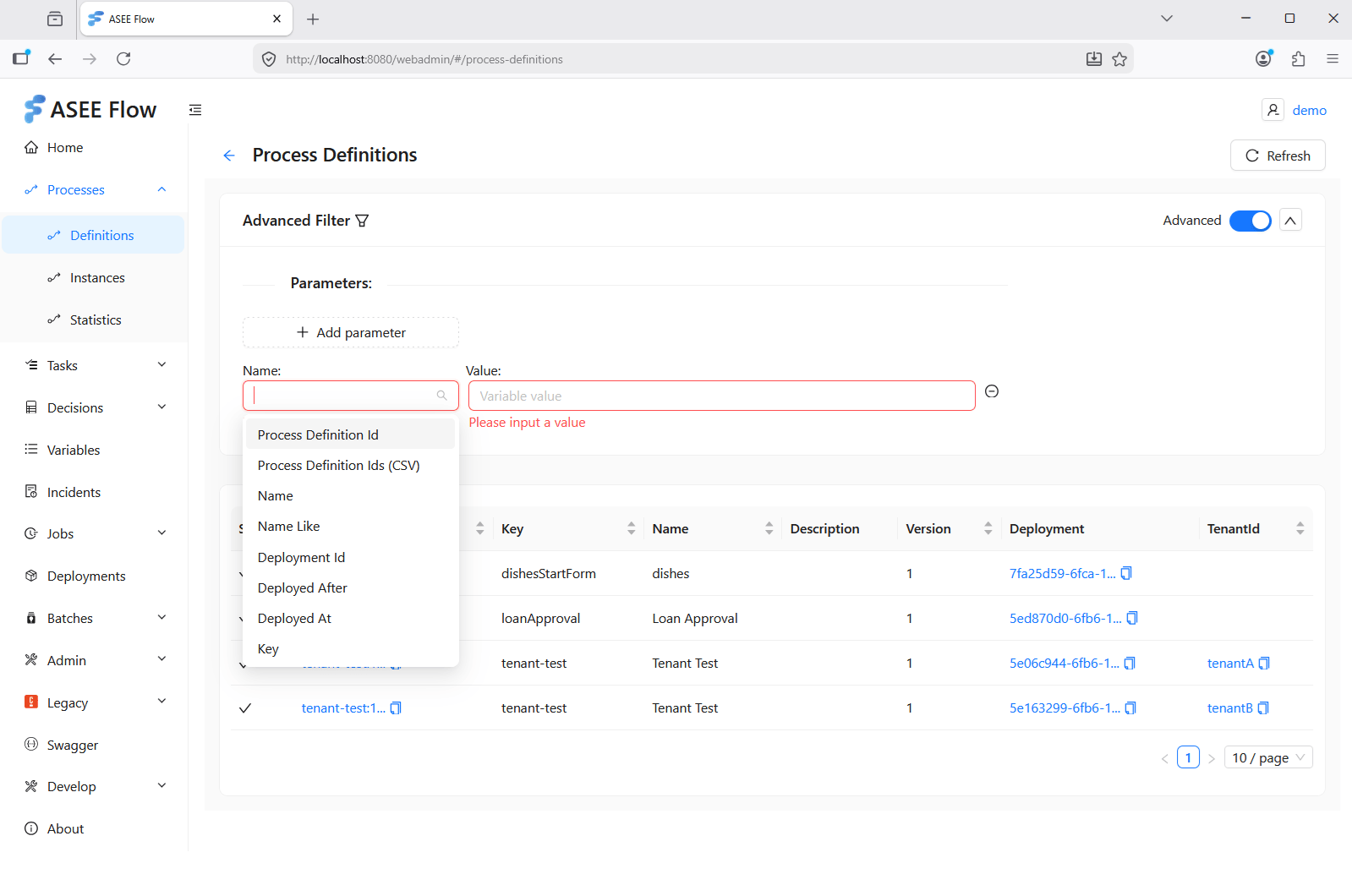Copy the tenantA tenant id
The height and width of the screenshot is (896, 1352).
click(1264, 663)
